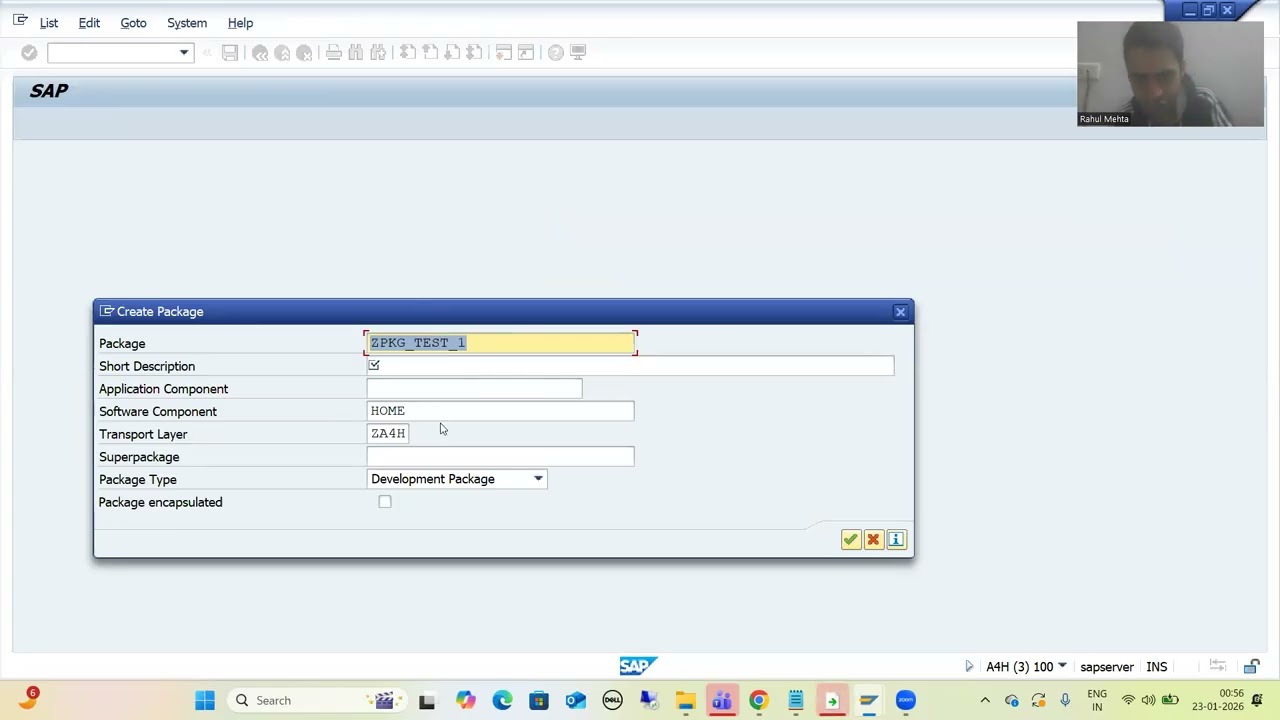This screenshot has width=1280, height=720.
Task: Open Outlook from taskbar
Action: click(x=575, y=700)
